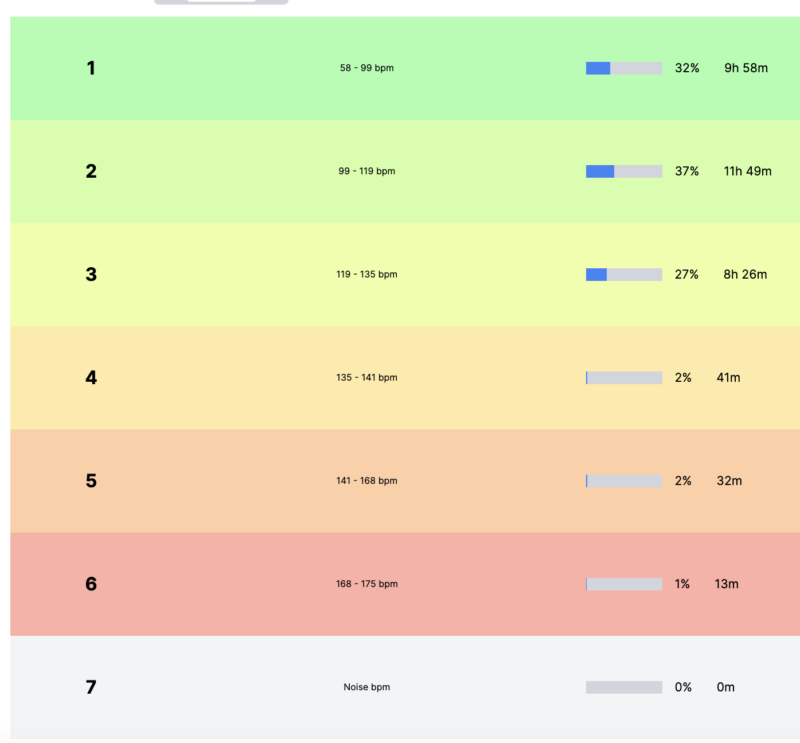Click the Noise bpm label
Image resolution: width=800 pixels, height=743 pixels.
[x=366, y=687]
